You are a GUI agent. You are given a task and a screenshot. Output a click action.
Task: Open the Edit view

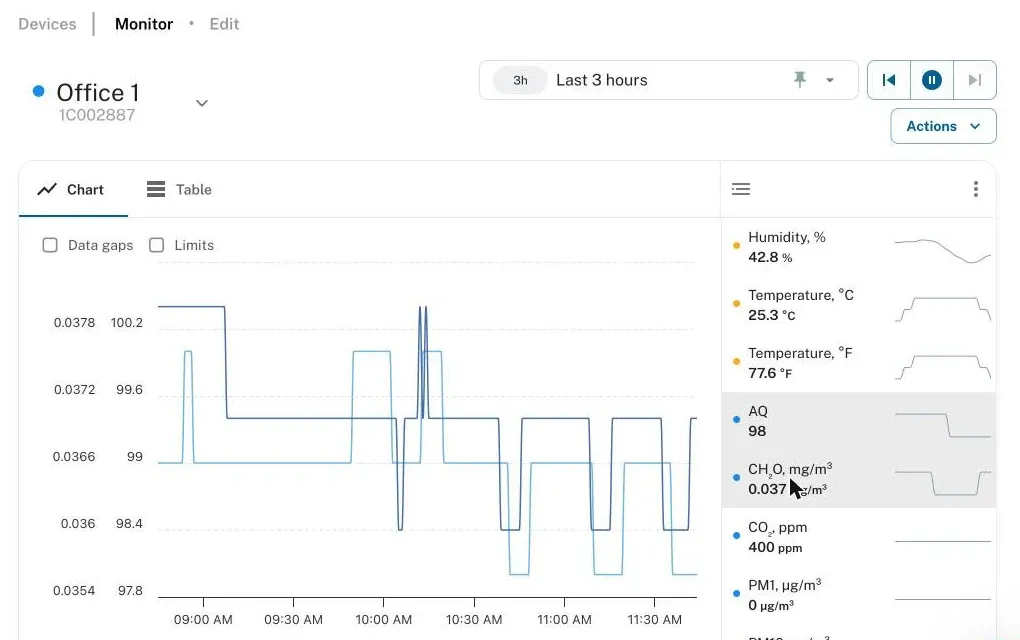(224, 24)
